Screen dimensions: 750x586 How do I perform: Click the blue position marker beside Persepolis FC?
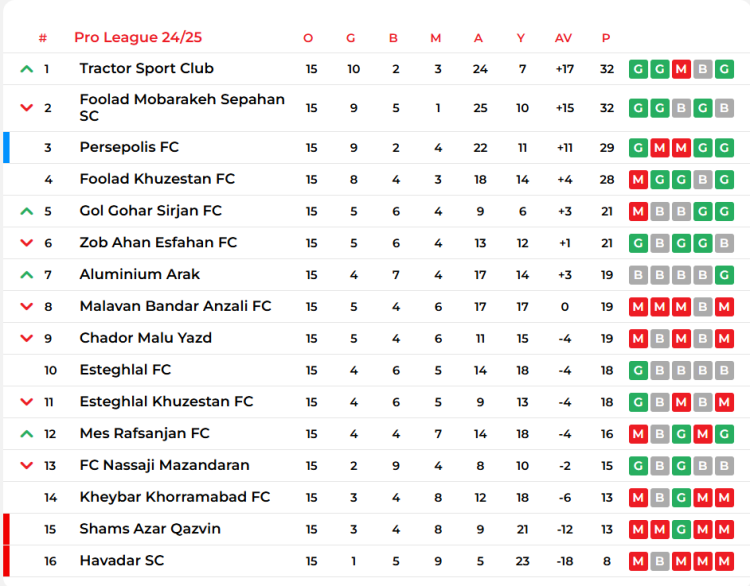pos(6,147)
